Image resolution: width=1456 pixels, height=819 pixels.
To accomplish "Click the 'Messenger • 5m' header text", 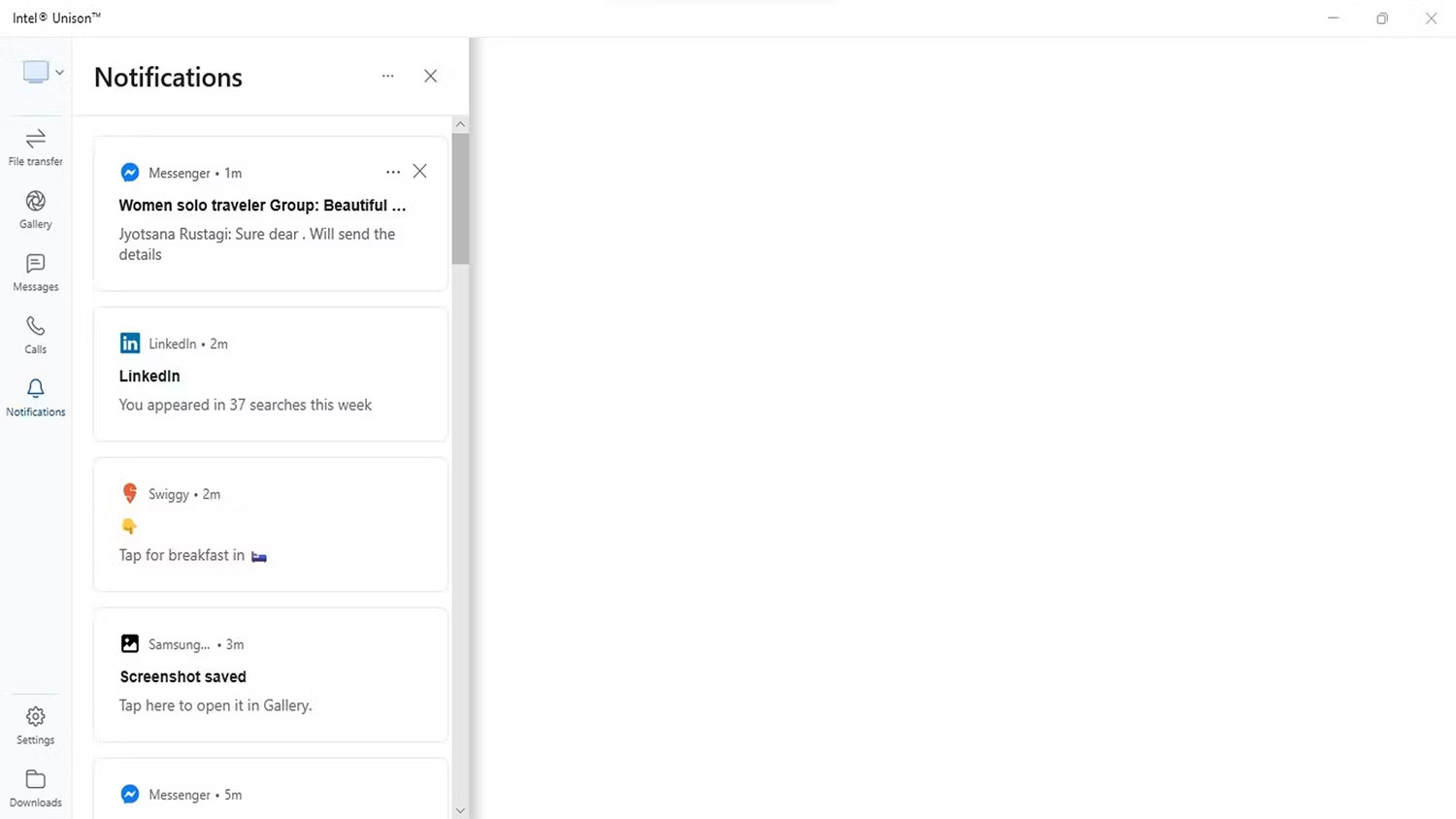I will tap(195, 796).
